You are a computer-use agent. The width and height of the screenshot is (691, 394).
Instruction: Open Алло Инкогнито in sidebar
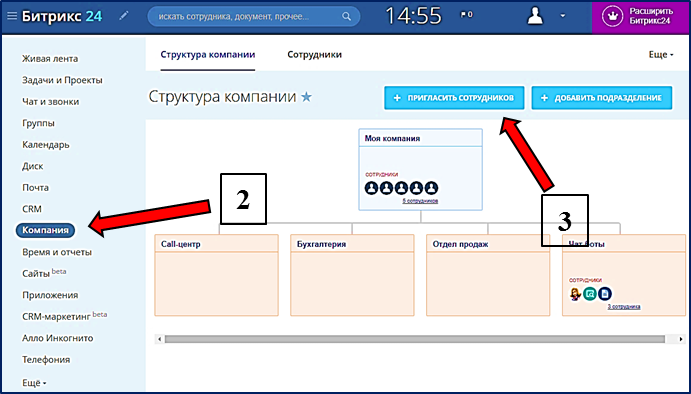[58, 338]
